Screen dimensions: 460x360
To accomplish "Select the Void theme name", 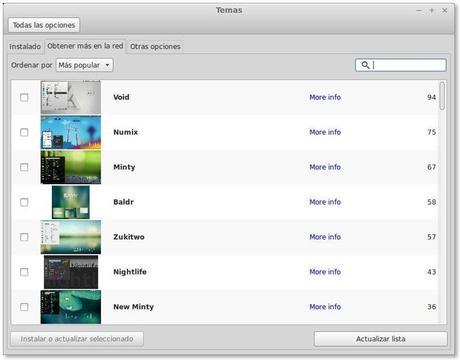I will (121, 97).
